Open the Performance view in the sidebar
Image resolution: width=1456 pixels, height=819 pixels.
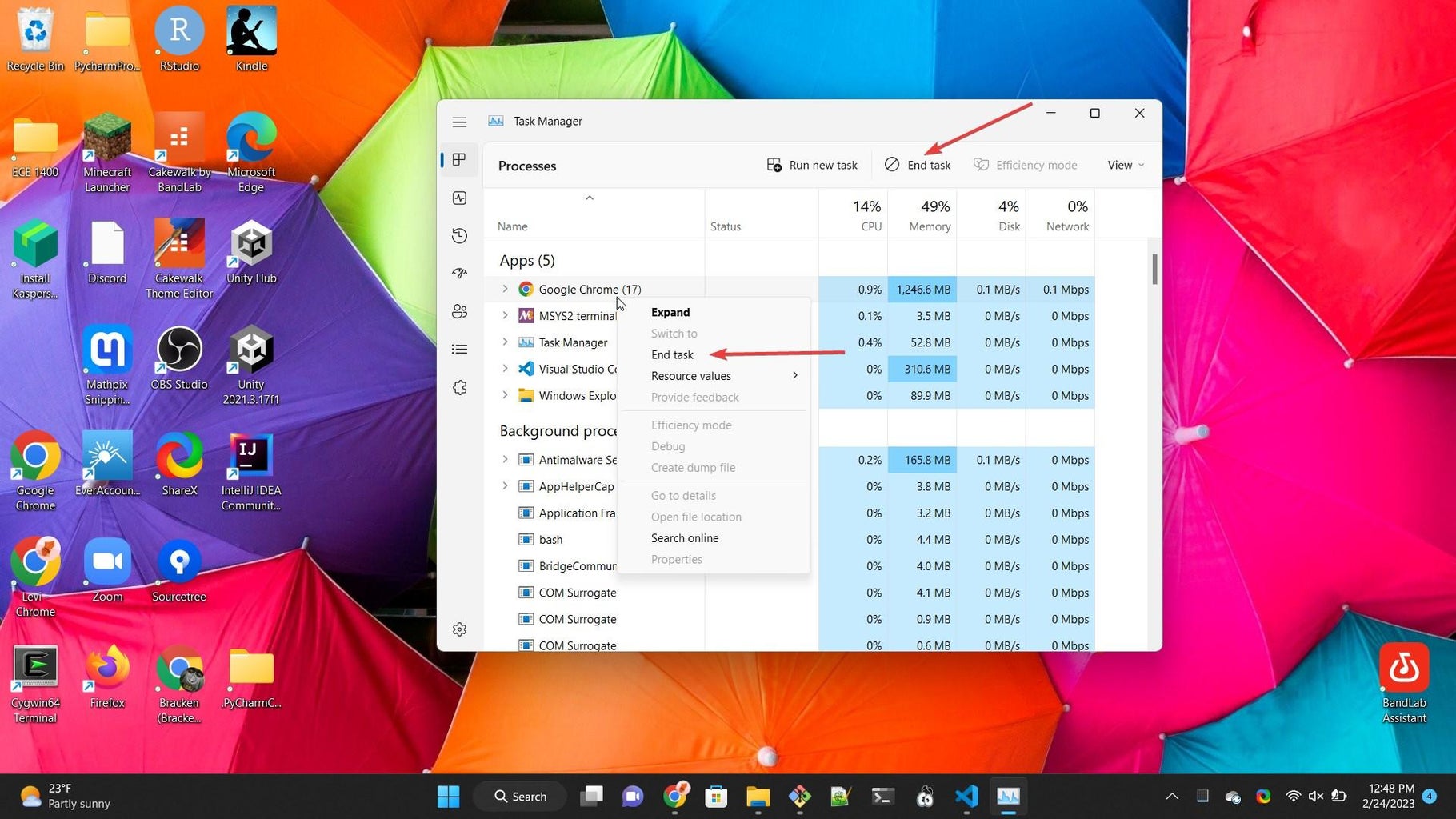[x=459, y=198]
